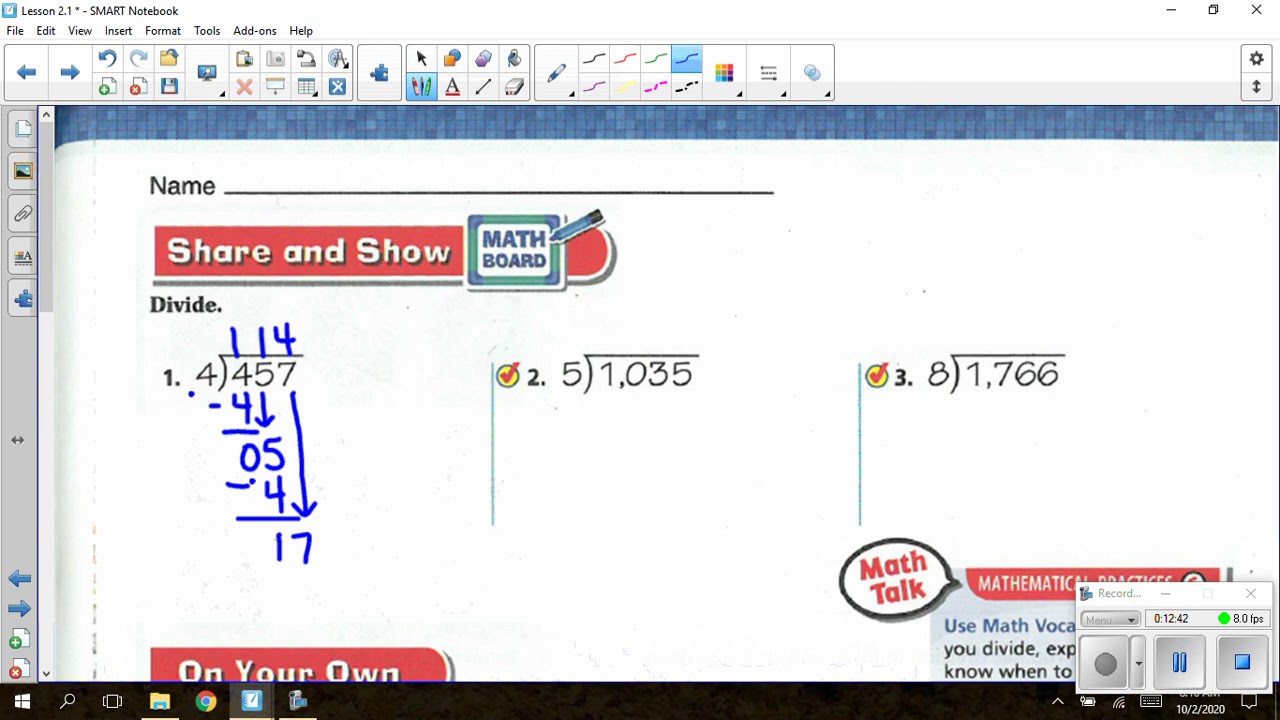Screen dimensions: 1280x720
Task: Click the Paste clipboard icon
Action: 244,59
